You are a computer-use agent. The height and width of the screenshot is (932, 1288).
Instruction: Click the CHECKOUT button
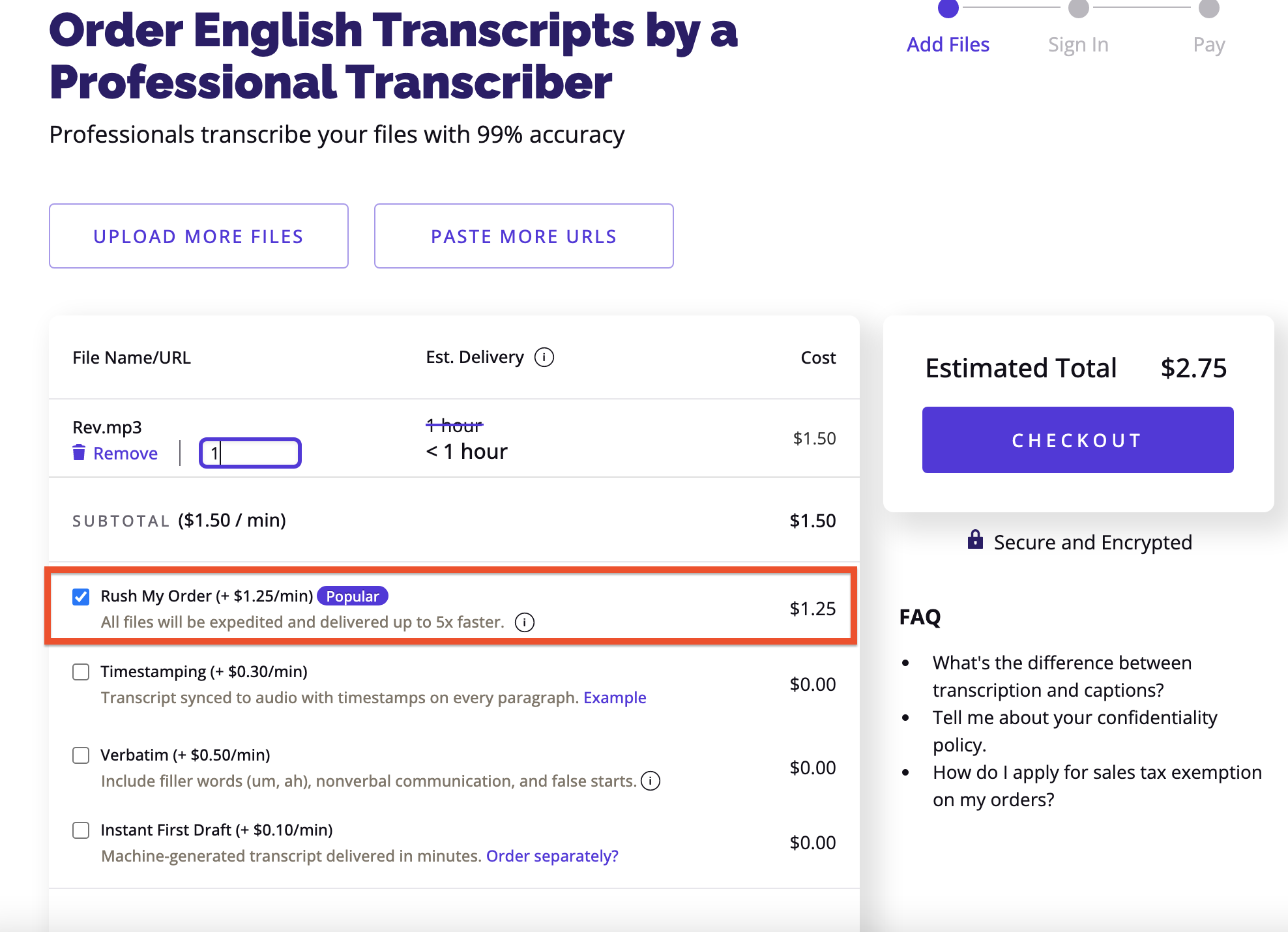pos(1078,440)
